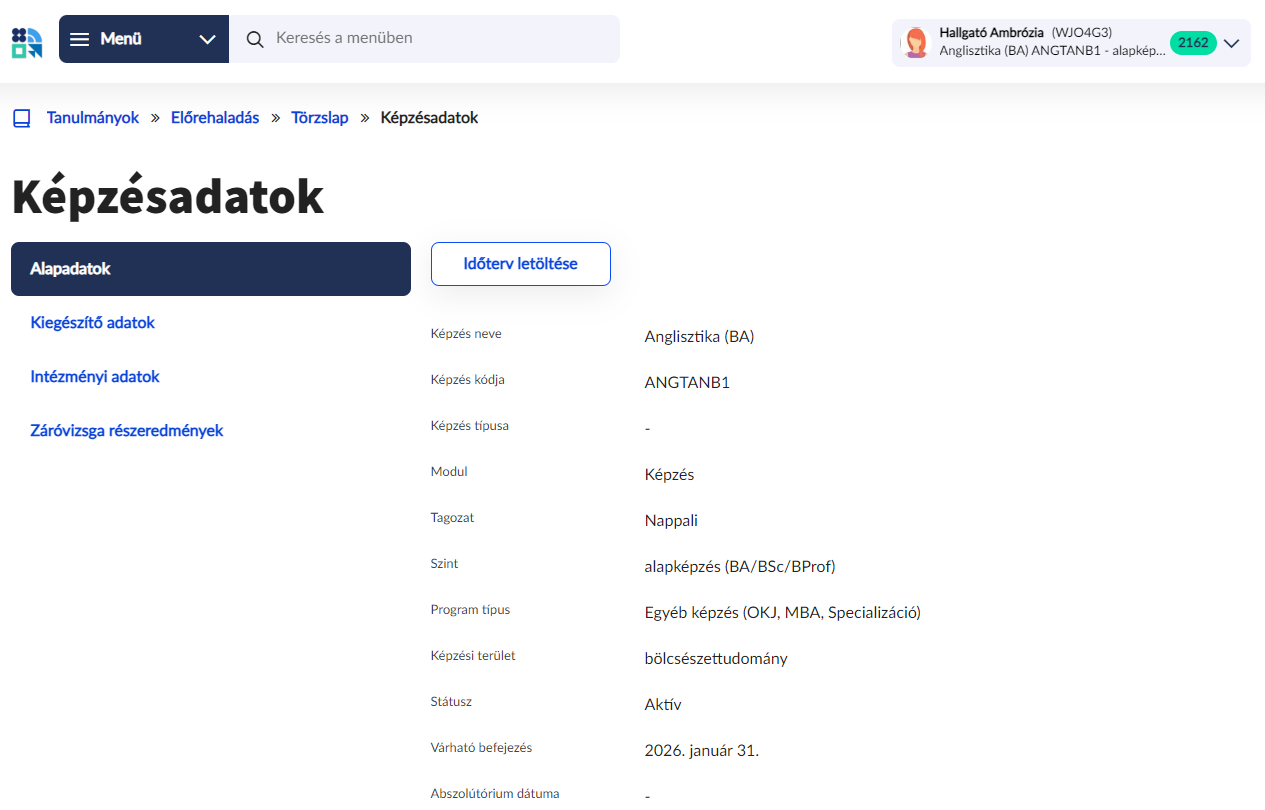The image size is (1265, 810).
Task: Switch to Kiegészítő adatok tab
Action: pyautogui.click(x=211, y=323)
